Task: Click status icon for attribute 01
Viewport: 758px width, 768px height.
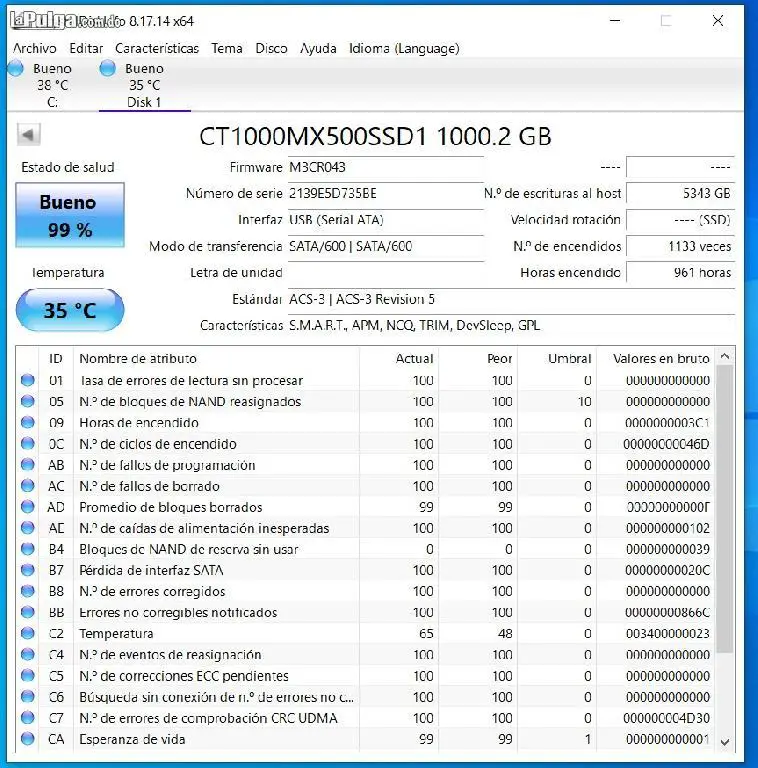Action: coord(28,380)
